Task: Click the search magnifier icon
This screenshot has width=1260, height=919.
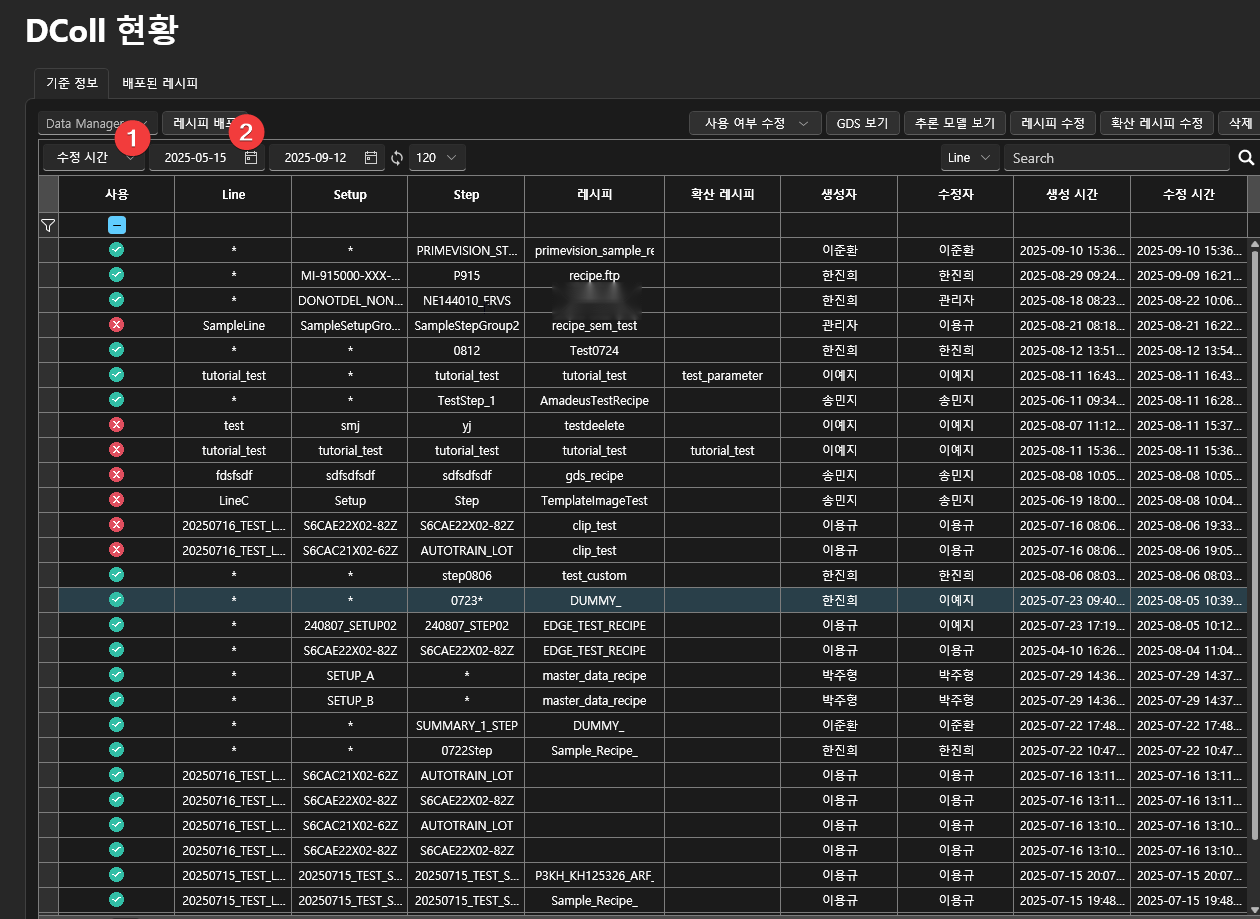Action: pos(1245,158)
